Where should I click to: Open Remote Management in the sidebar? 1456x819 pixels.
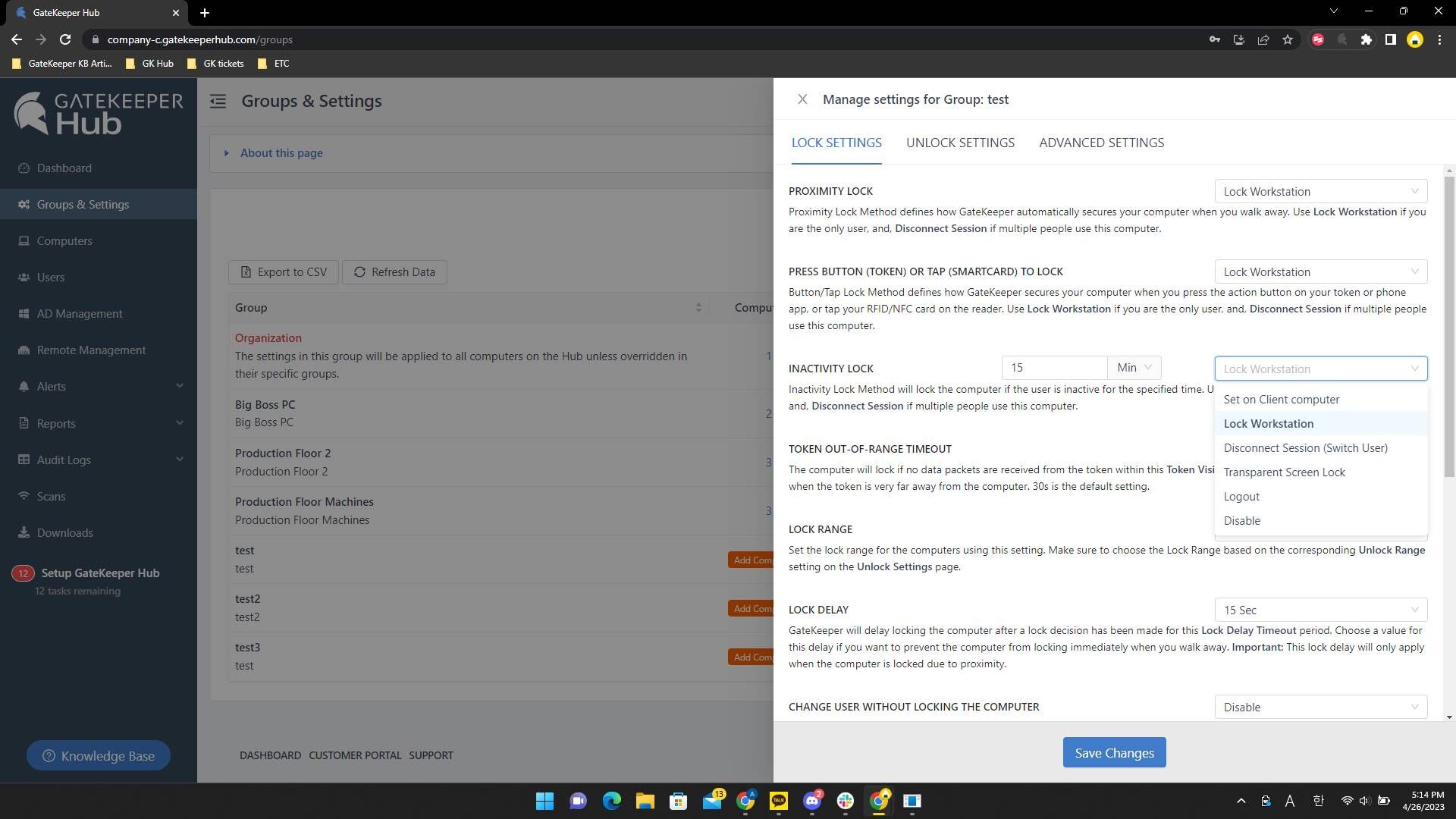pyautogui.click(x=91, y=350)
